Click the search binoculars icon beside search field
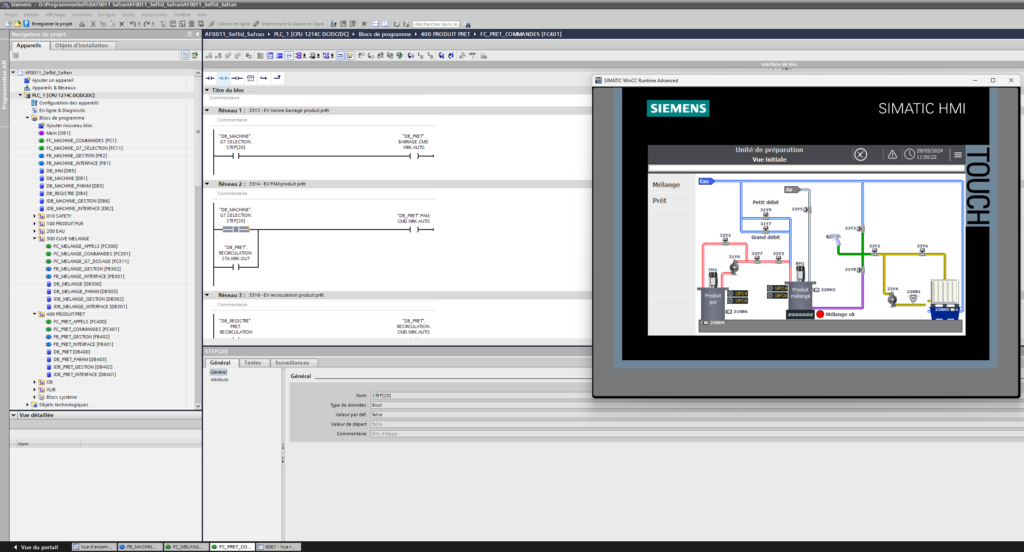This screenshot has width=1024, height=552. (x=467, y=24)
